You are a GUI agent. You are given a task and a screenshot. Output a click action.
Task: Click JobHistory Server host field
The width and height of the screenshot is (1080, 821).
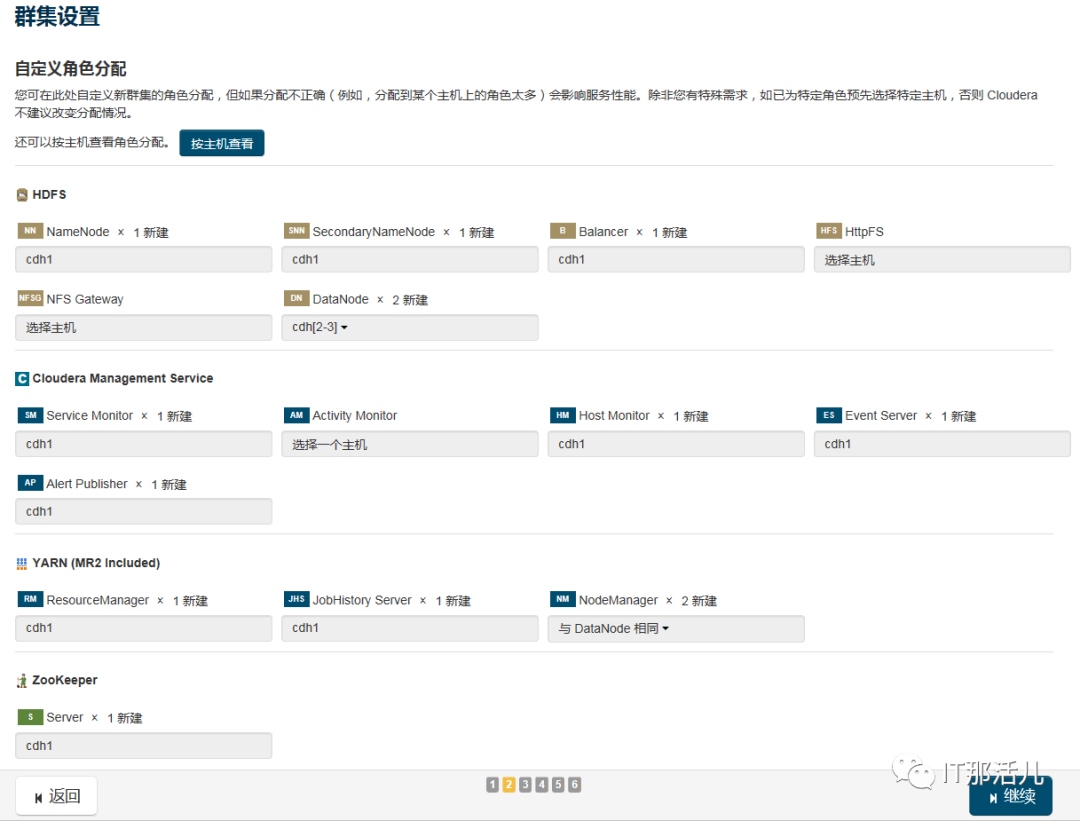[410, 628]
